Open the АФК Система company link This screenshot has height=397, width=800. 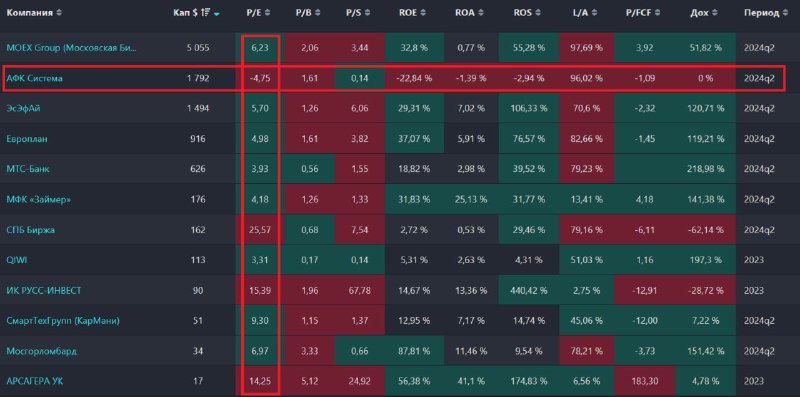[35, 79]
